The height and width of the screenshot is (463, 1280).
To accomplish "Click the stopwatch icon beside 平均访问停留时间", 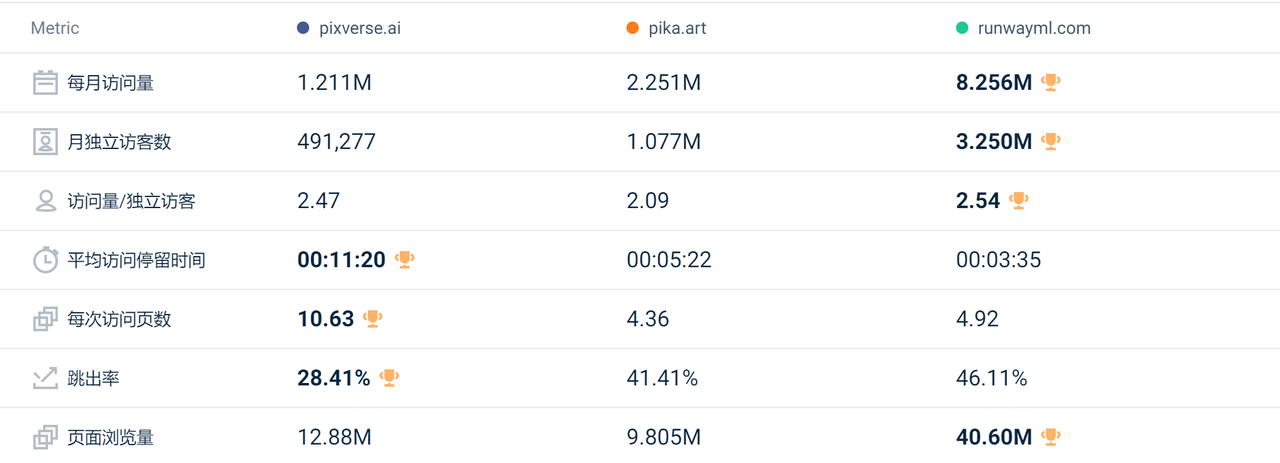I will pyautogui.click(x=45, y=260).
